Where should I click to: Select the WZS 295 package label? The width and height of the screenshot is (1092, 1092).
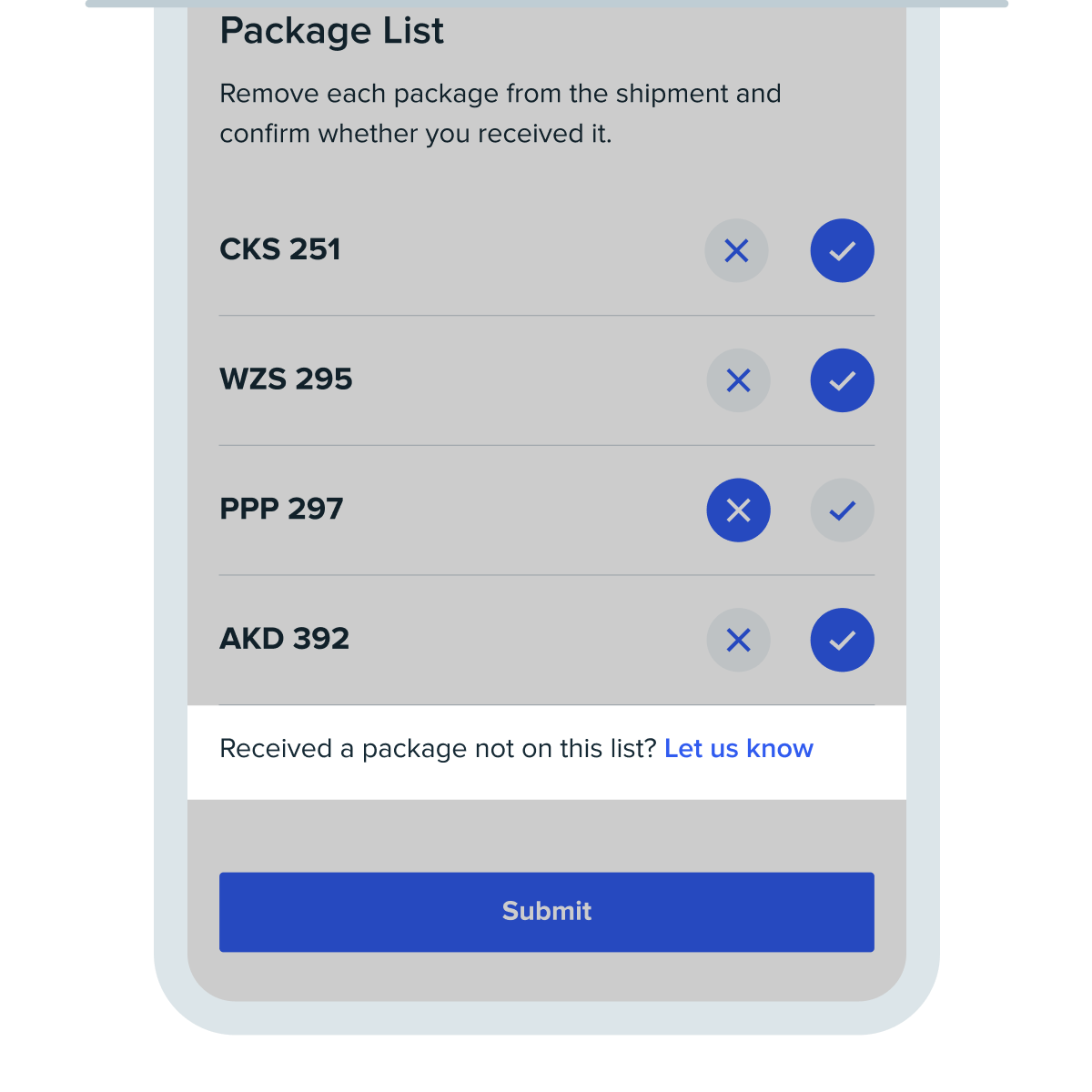[286, 379]
